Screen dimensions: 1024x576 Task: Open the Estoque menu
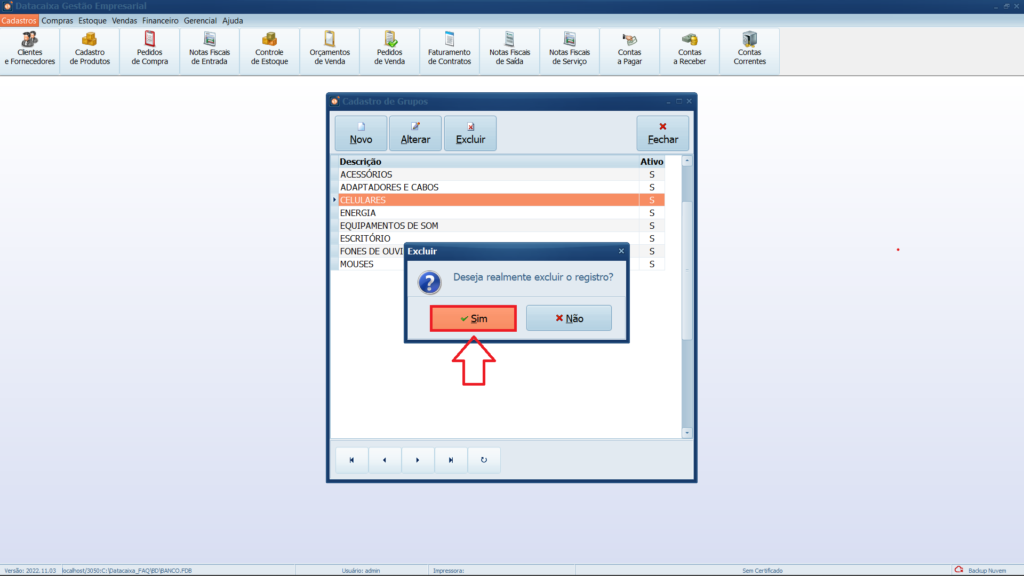click(92, 20)
